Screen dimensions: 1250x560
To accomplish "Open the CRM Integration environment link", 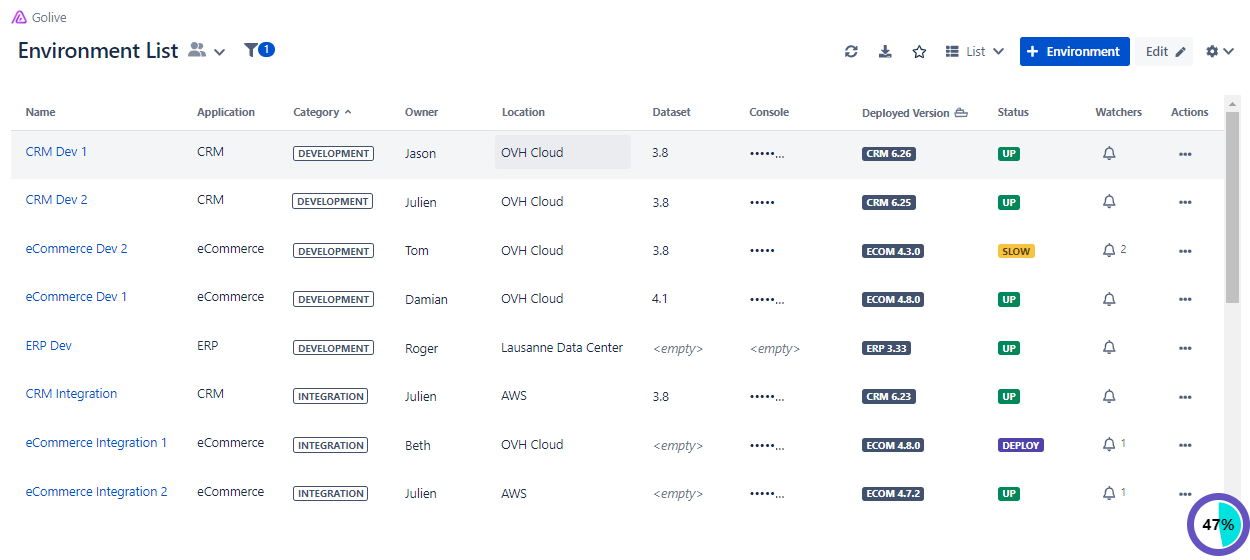I will (x=71, y=394).
